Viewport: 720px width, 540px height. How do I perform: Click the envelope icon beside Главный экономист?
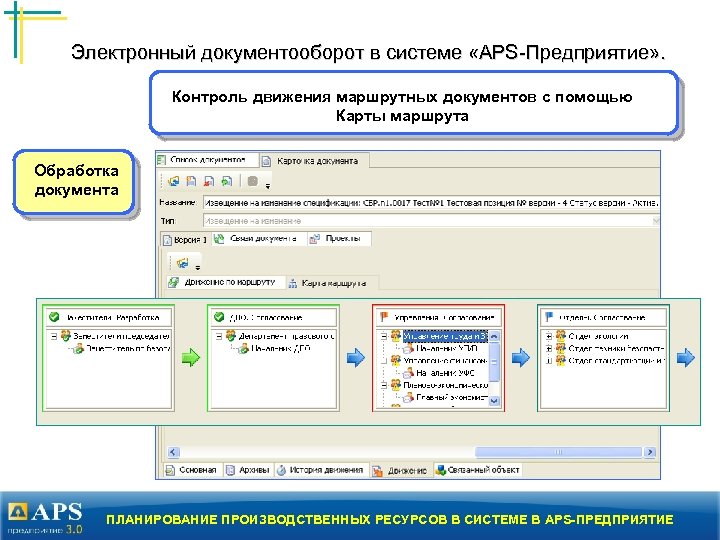pos(409,398)
